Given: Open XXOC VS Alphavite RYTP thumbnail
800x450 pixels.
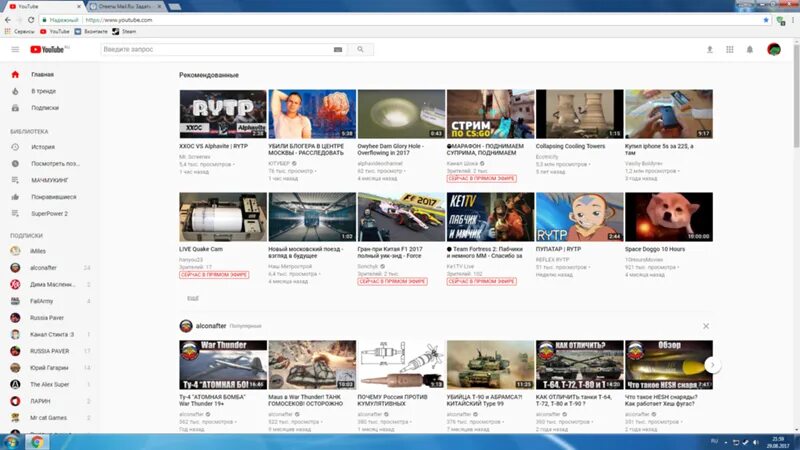Looking at the screenshot, I should point(223,114).
